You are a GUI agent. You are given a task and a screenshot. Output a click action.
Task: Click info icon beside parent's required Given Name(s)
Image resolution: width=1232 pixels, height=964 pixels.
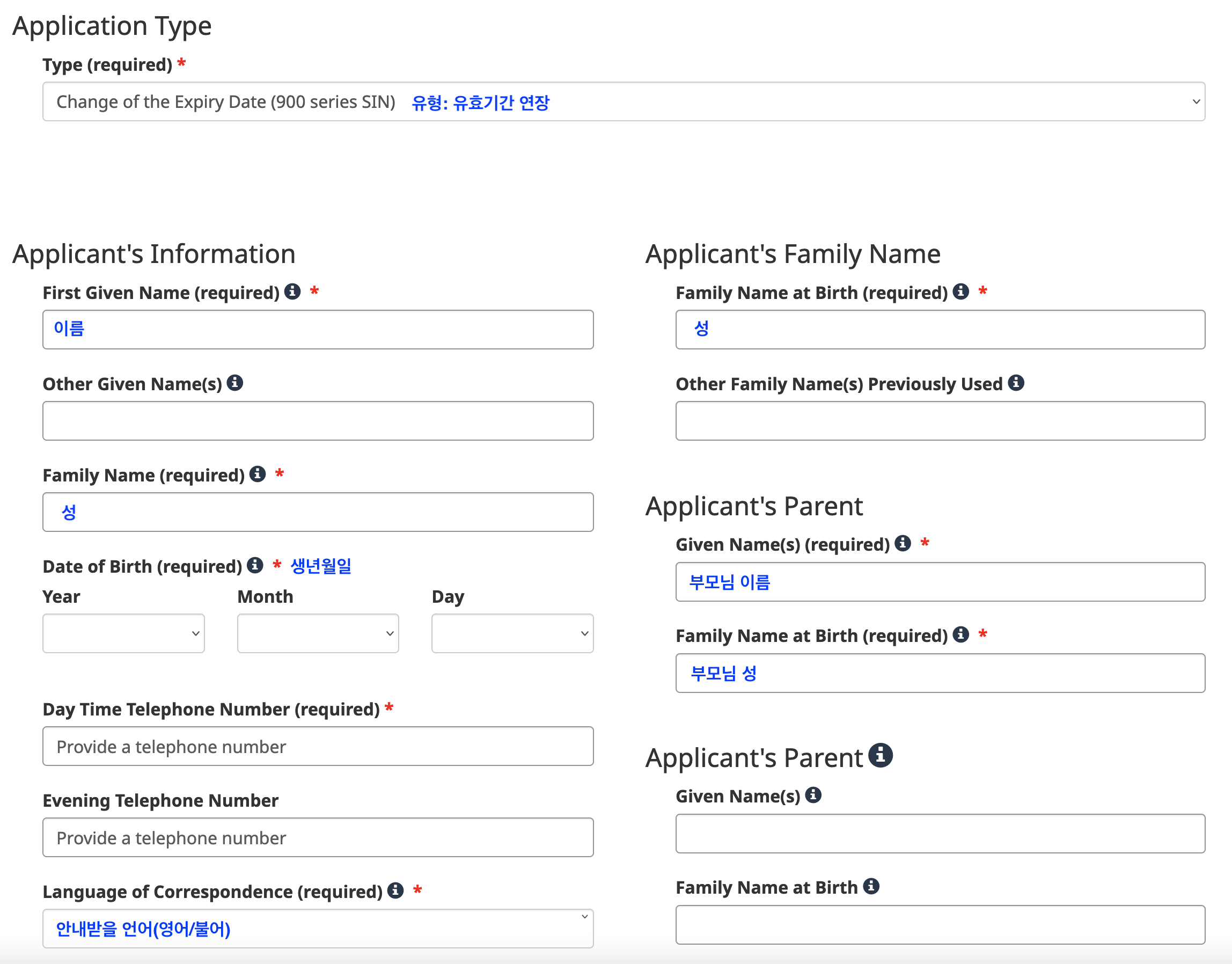[903, 543]
